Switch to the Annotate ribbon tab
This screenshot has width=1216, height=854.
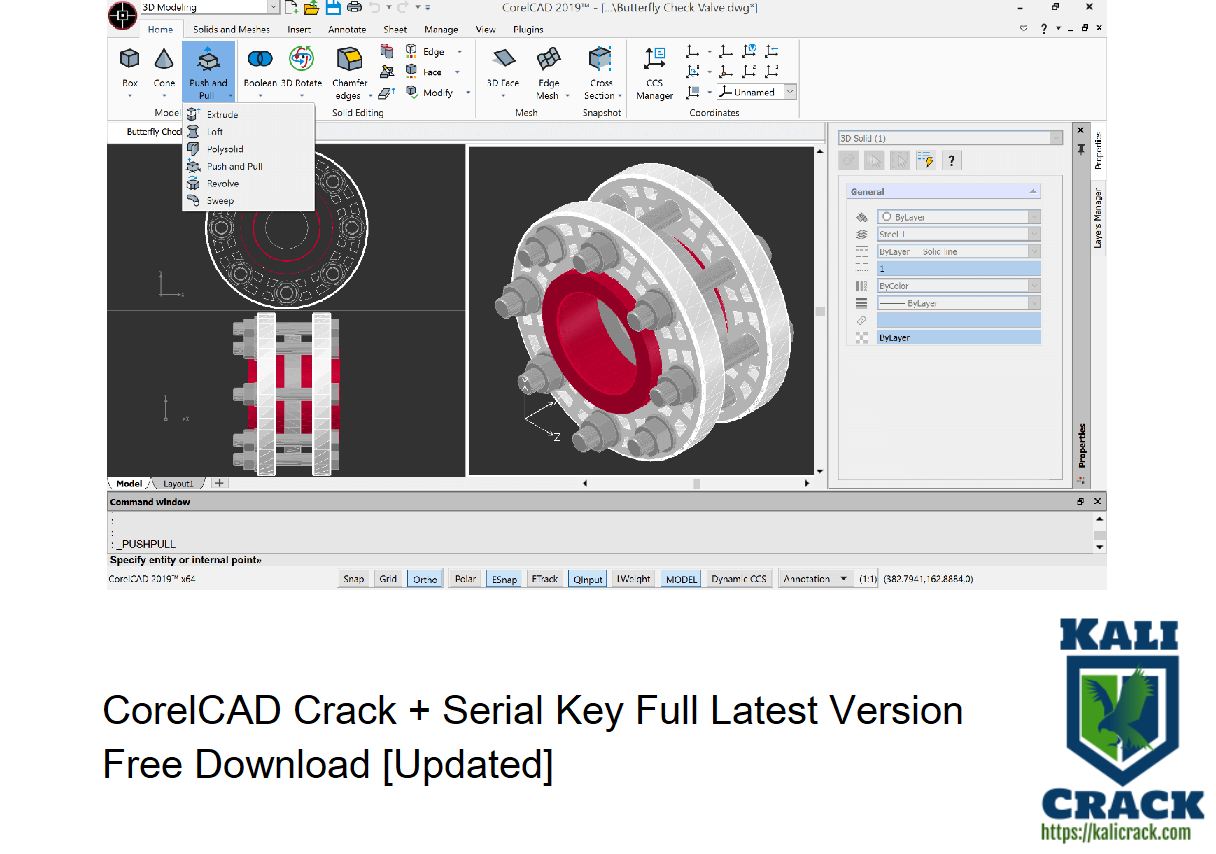(347, 29)
